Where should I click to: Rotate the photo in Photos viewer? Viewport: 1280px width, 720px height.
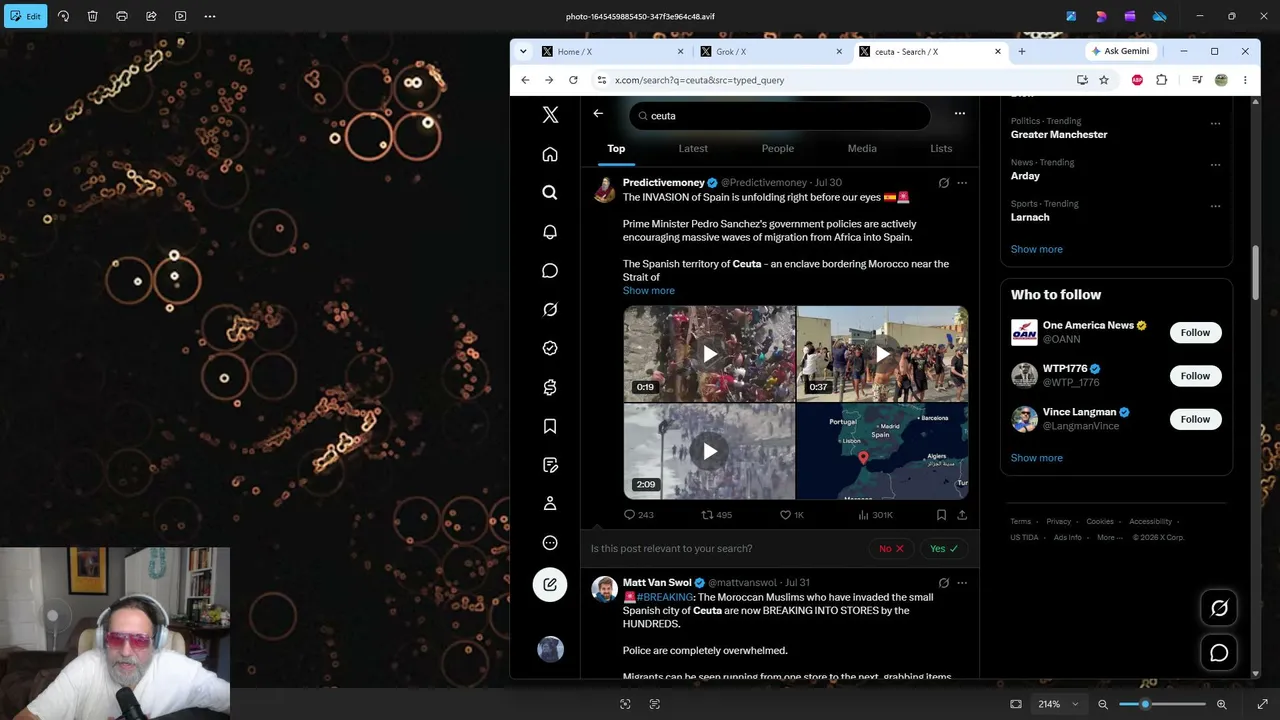tap(63, 16)
